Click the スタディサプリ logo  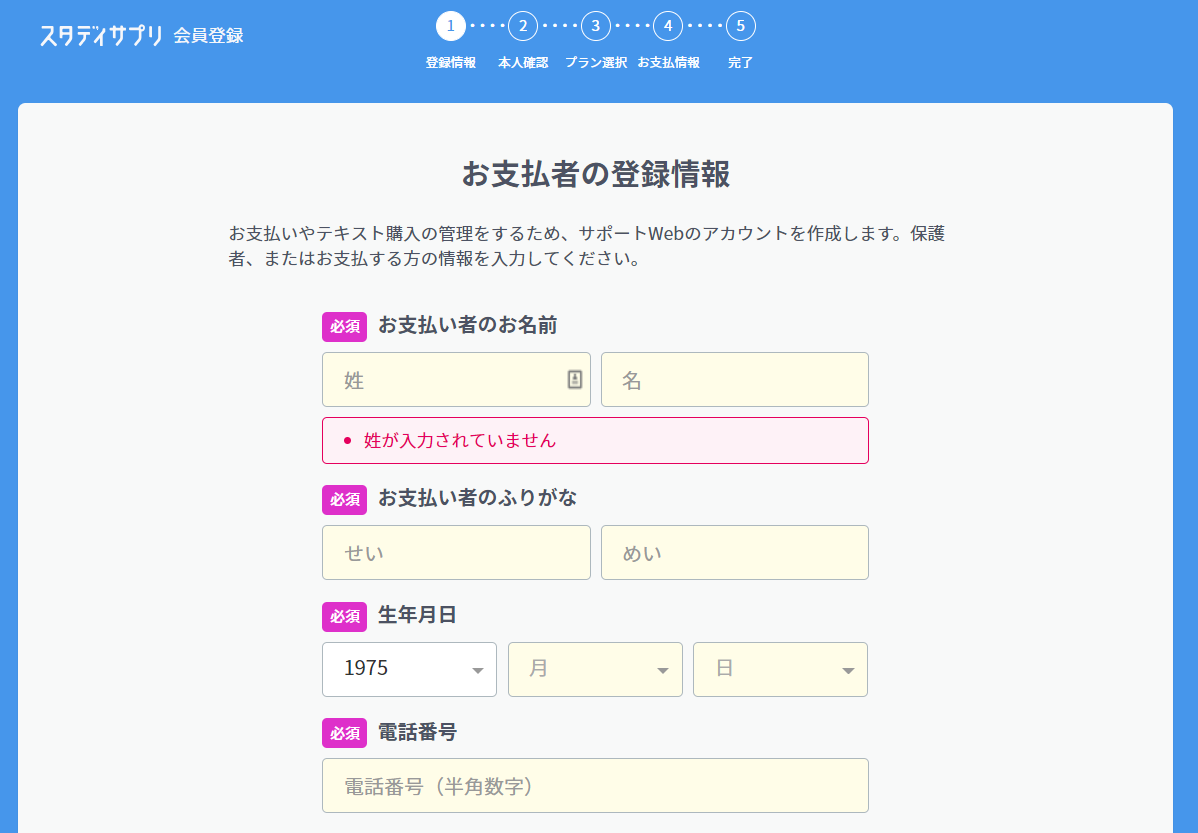101,35
